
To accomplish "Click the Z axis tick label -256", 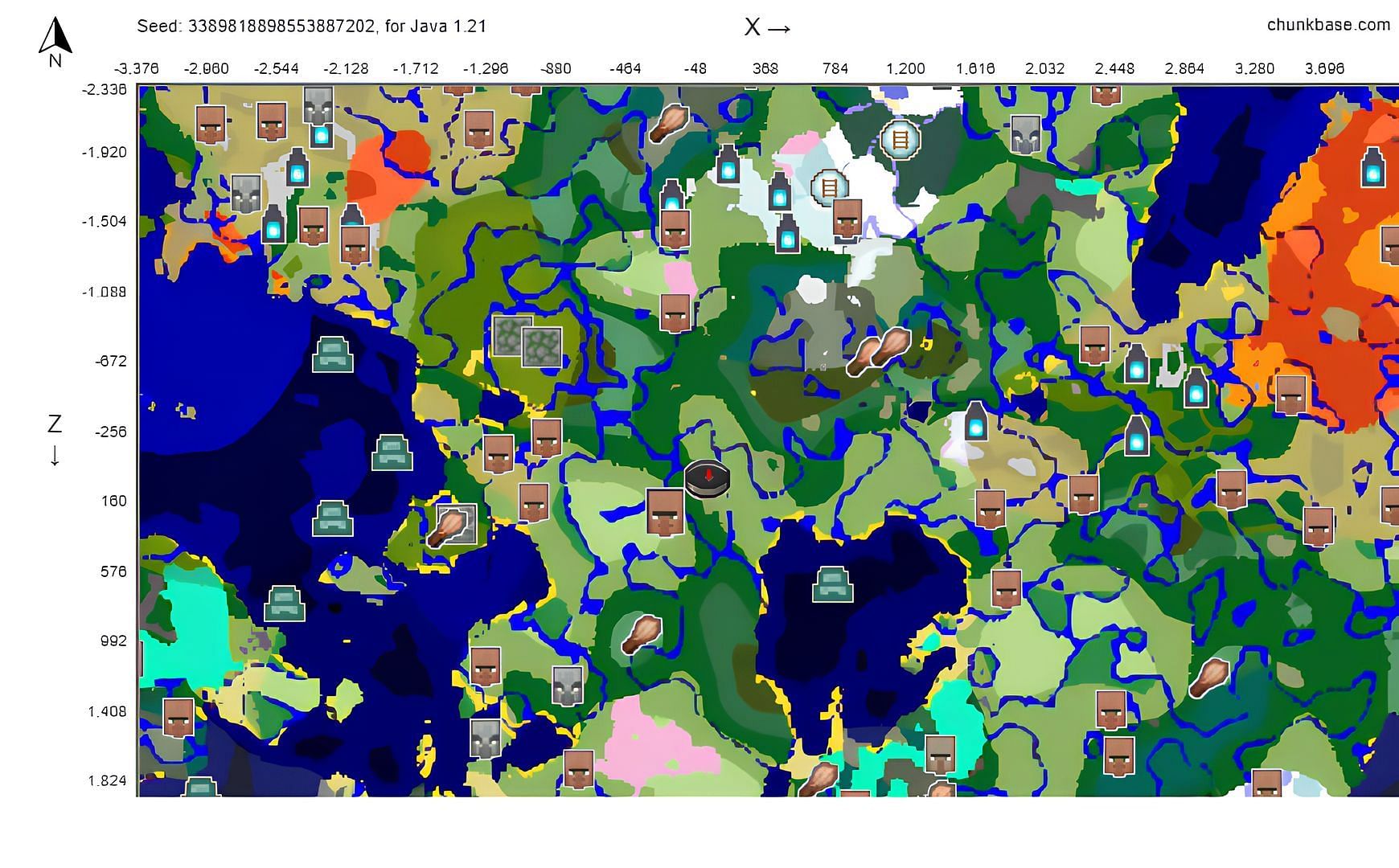I will point(111,432).
